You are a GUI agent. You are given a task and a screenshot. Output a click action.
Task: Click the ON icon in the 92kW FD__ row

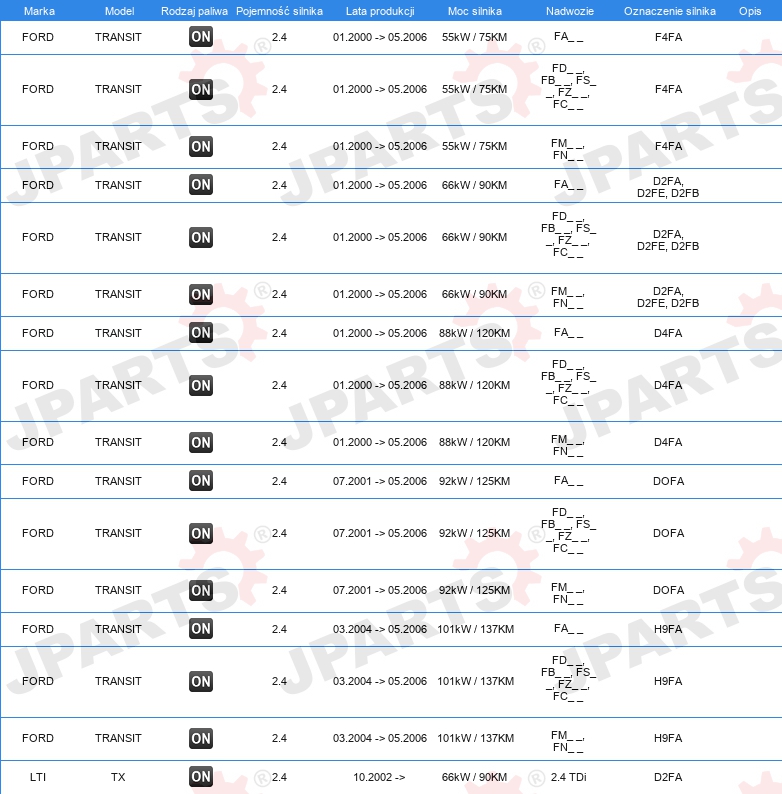[x=201, y=533]
